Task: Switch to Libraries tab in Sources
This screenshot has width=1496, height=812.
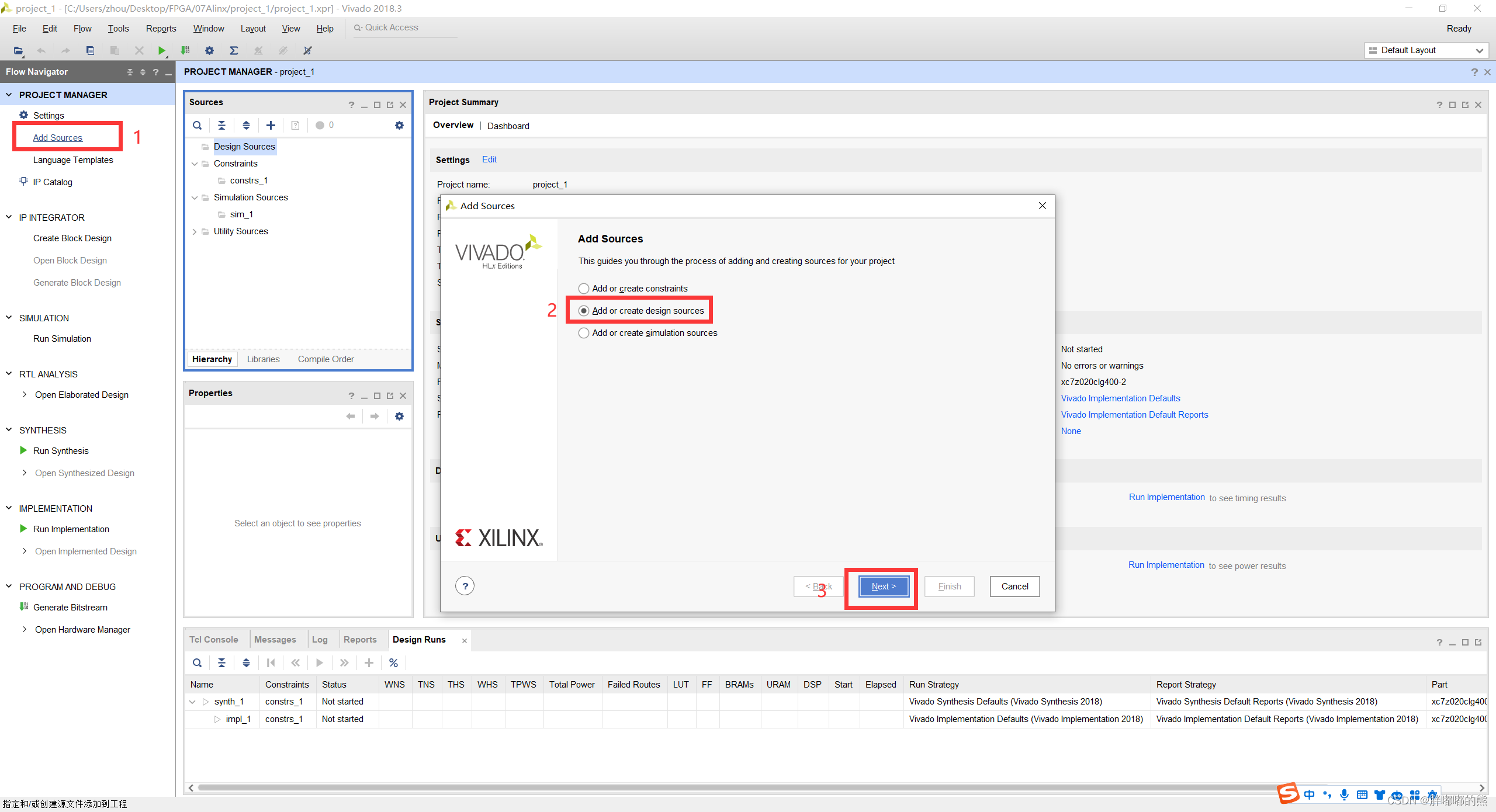Action: click(x=263, y=359)
